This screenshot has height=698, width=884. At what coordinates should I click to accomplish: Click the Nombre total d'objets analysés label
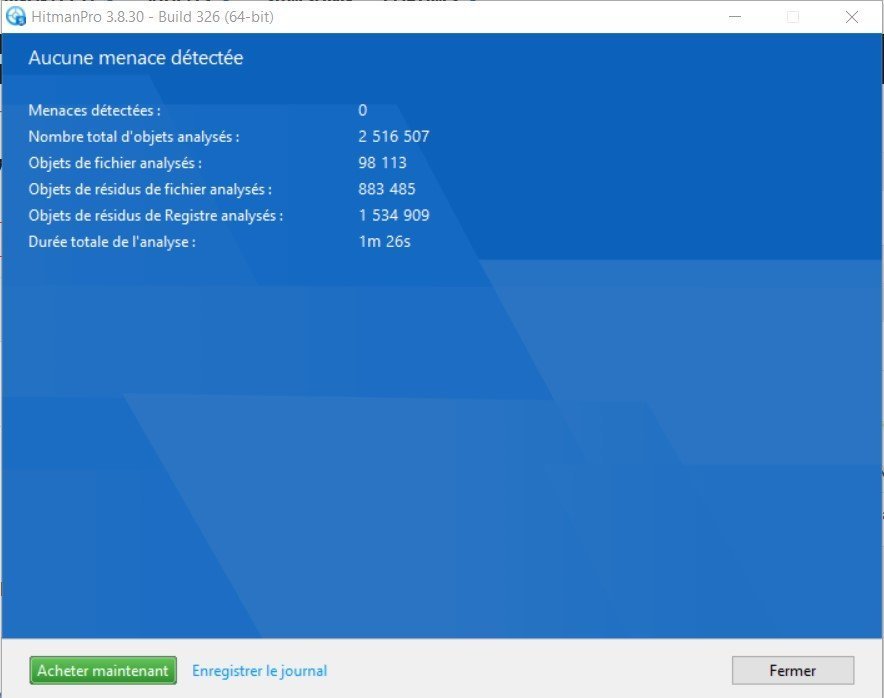[134, 136]
